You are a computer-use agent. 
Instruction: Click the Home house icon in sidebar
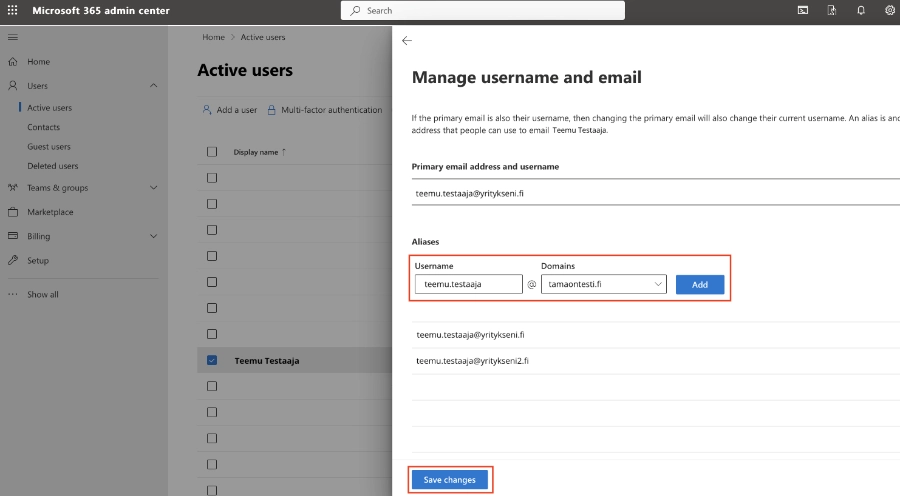click(13, 61)
